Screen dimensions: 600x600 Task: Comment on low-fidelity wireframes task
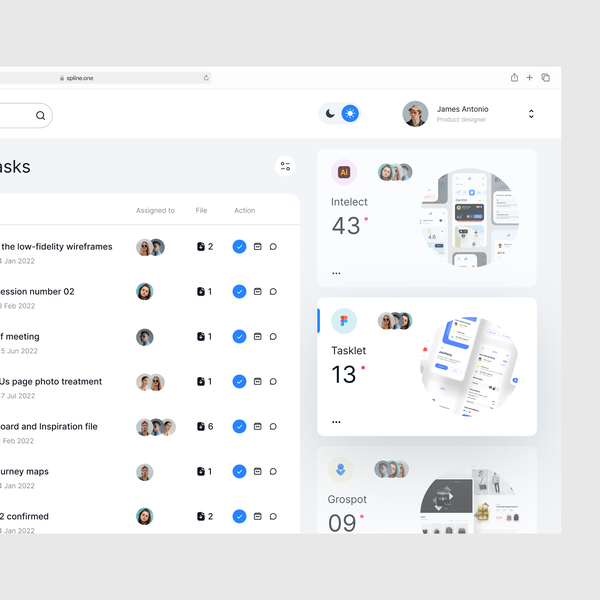273,247
